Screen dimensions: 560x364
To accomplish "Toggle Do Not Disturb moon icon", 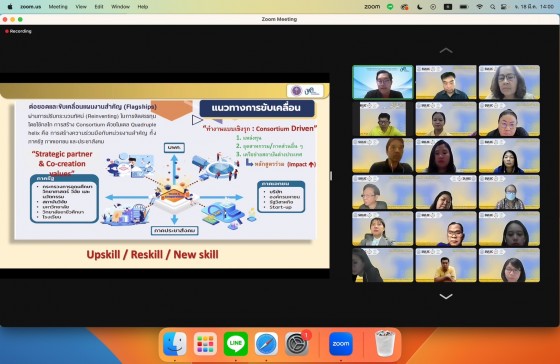I will (x=419, y=6).
